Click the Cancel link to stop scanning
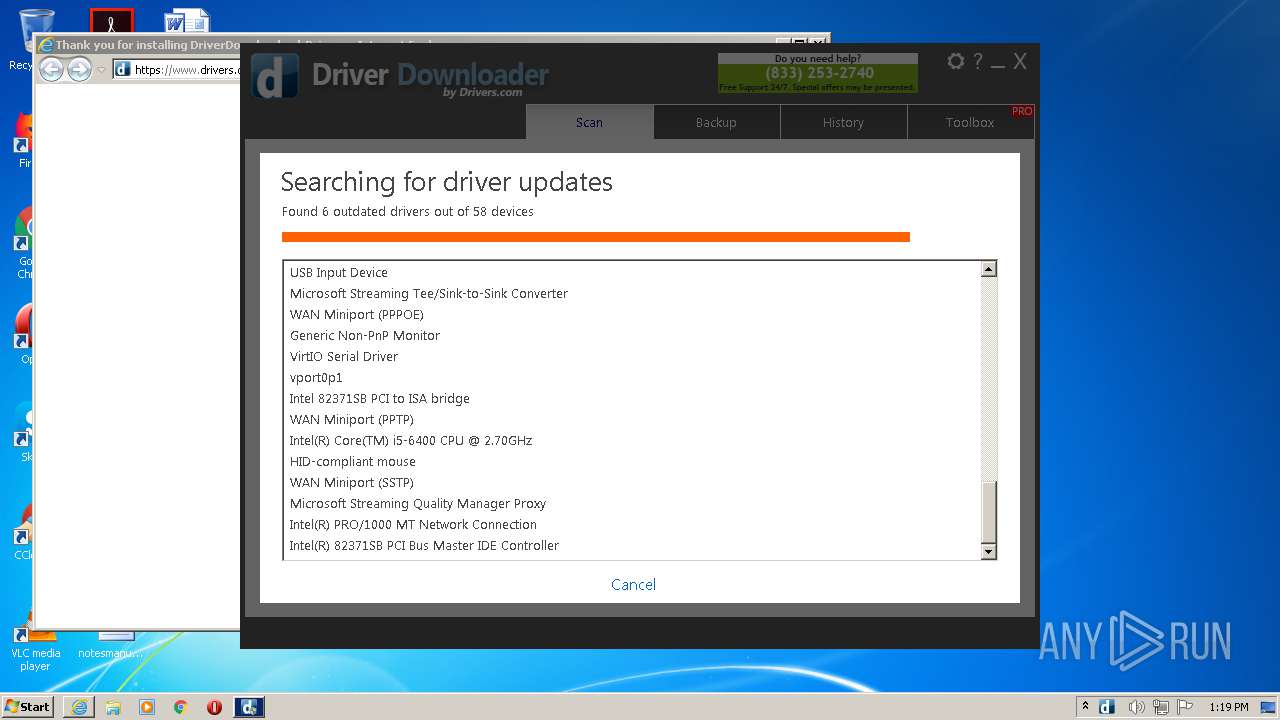Viewport: 1280px width, 720px height. (x=634, y=585)
